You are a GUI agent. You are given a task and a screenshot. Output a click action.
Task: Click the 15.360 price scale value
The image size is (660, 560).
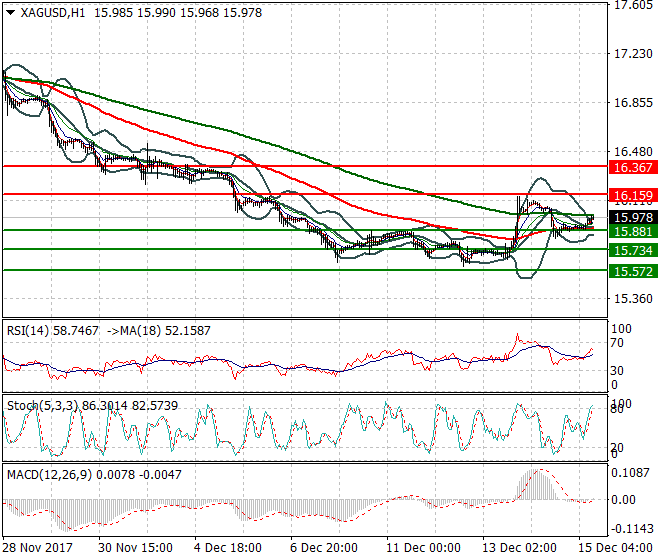[633, 299]
